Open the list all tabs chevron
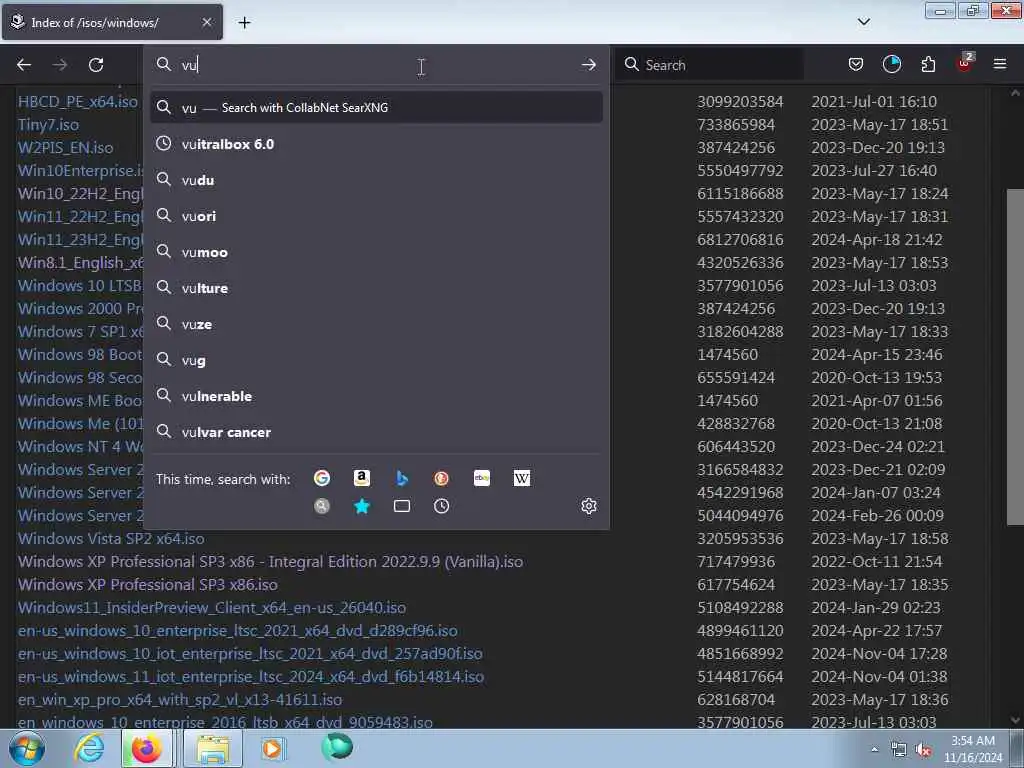The image size is (1024, 768). coord(863,22)
